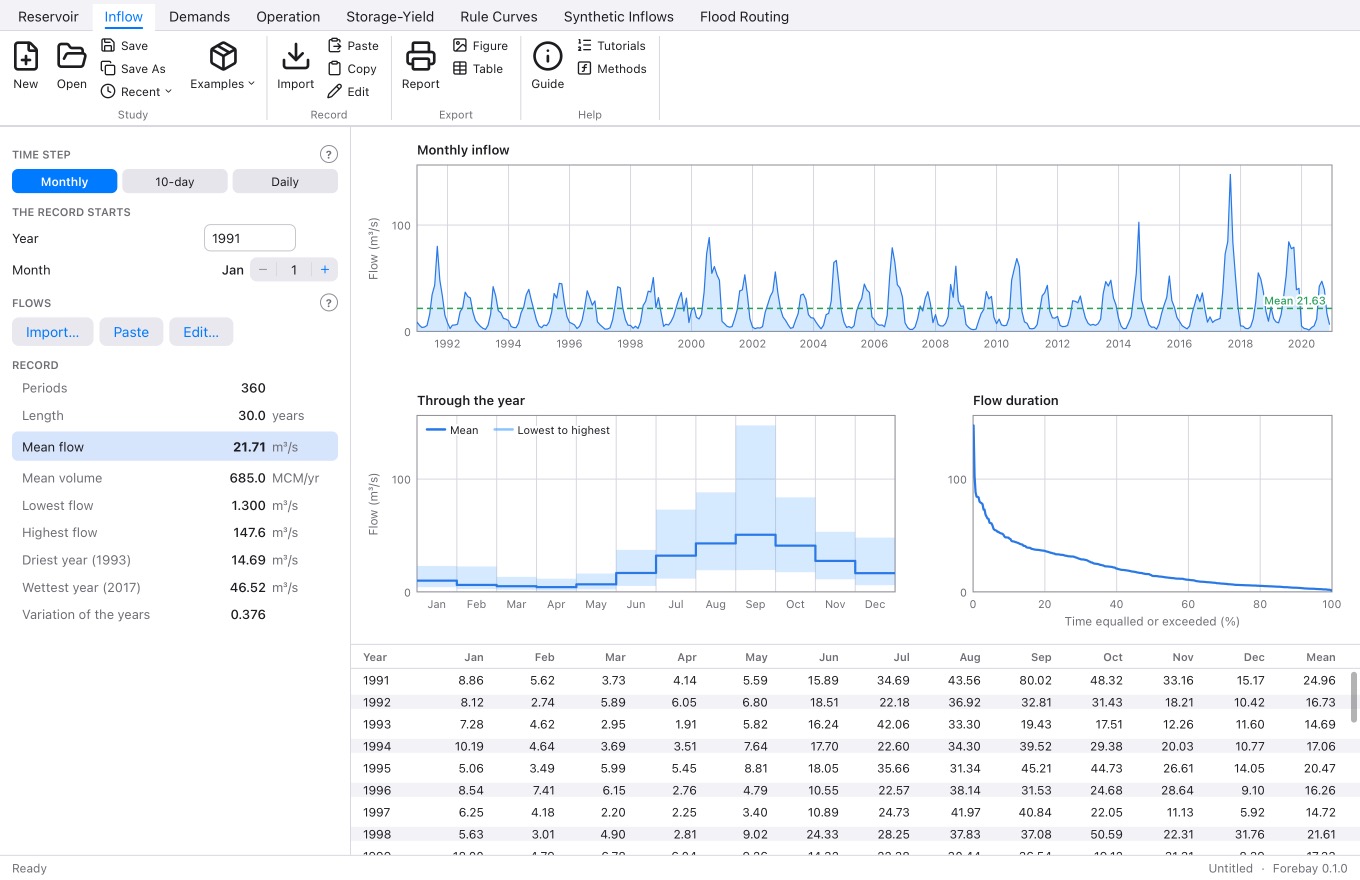Open Tutorials in the Help group
This screenshot has width=1360, height=880.
click(x=612, y=46)
